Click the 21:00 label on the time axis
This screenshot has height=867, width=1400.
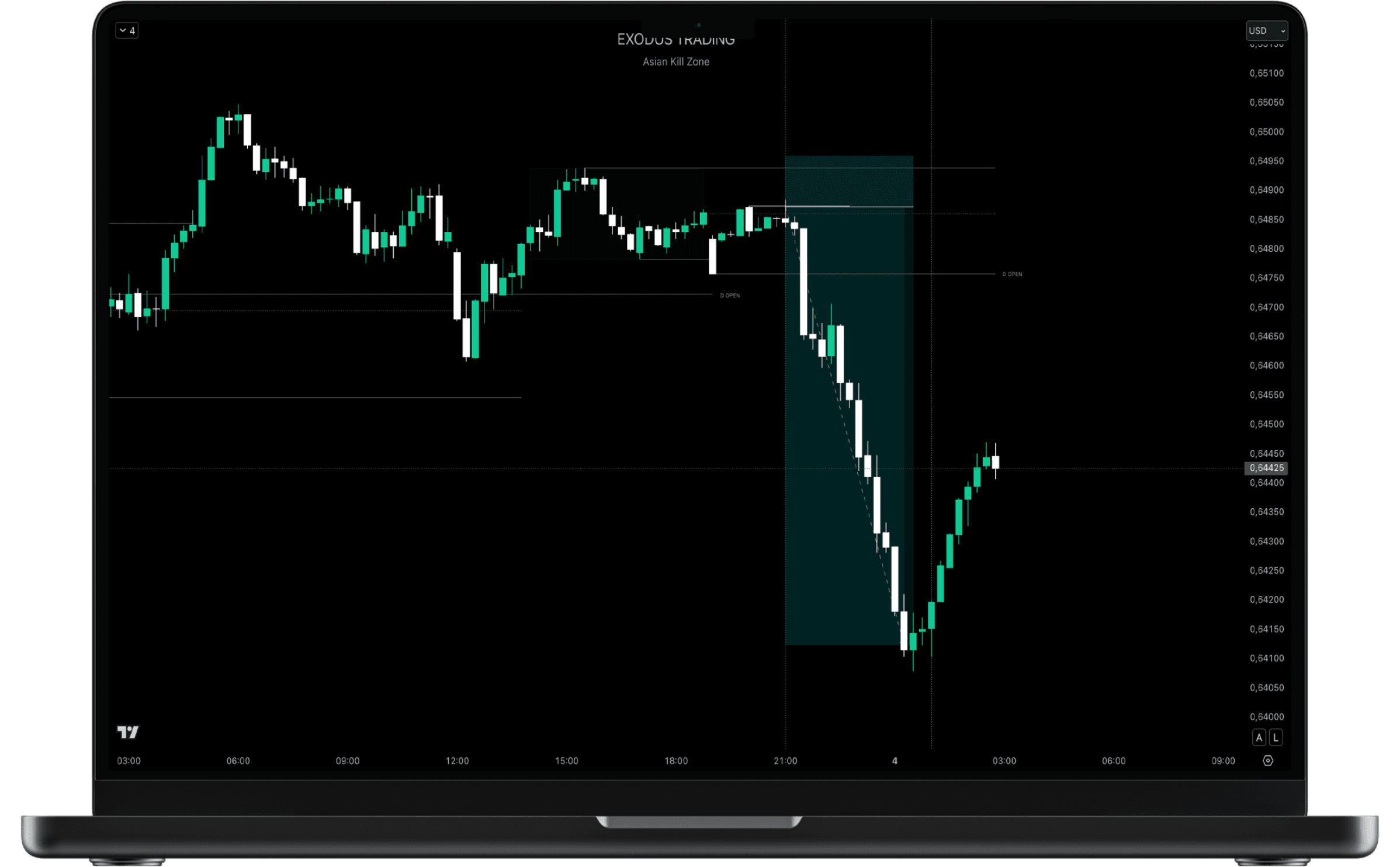[x=785, y=761]
